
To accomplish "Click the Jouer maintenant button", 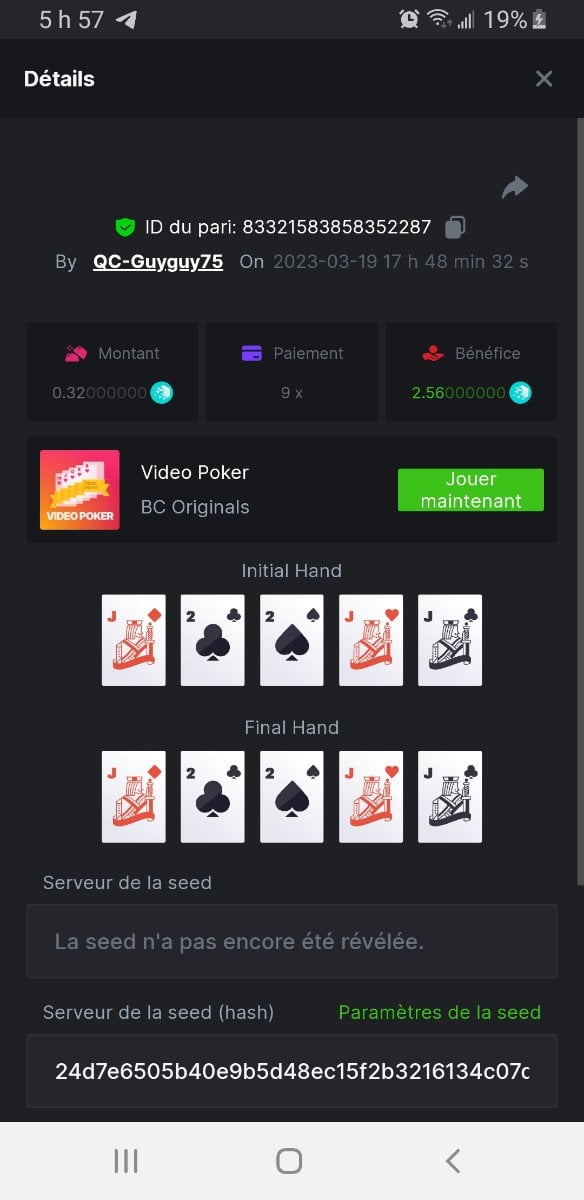I will [x=471, y=490].
